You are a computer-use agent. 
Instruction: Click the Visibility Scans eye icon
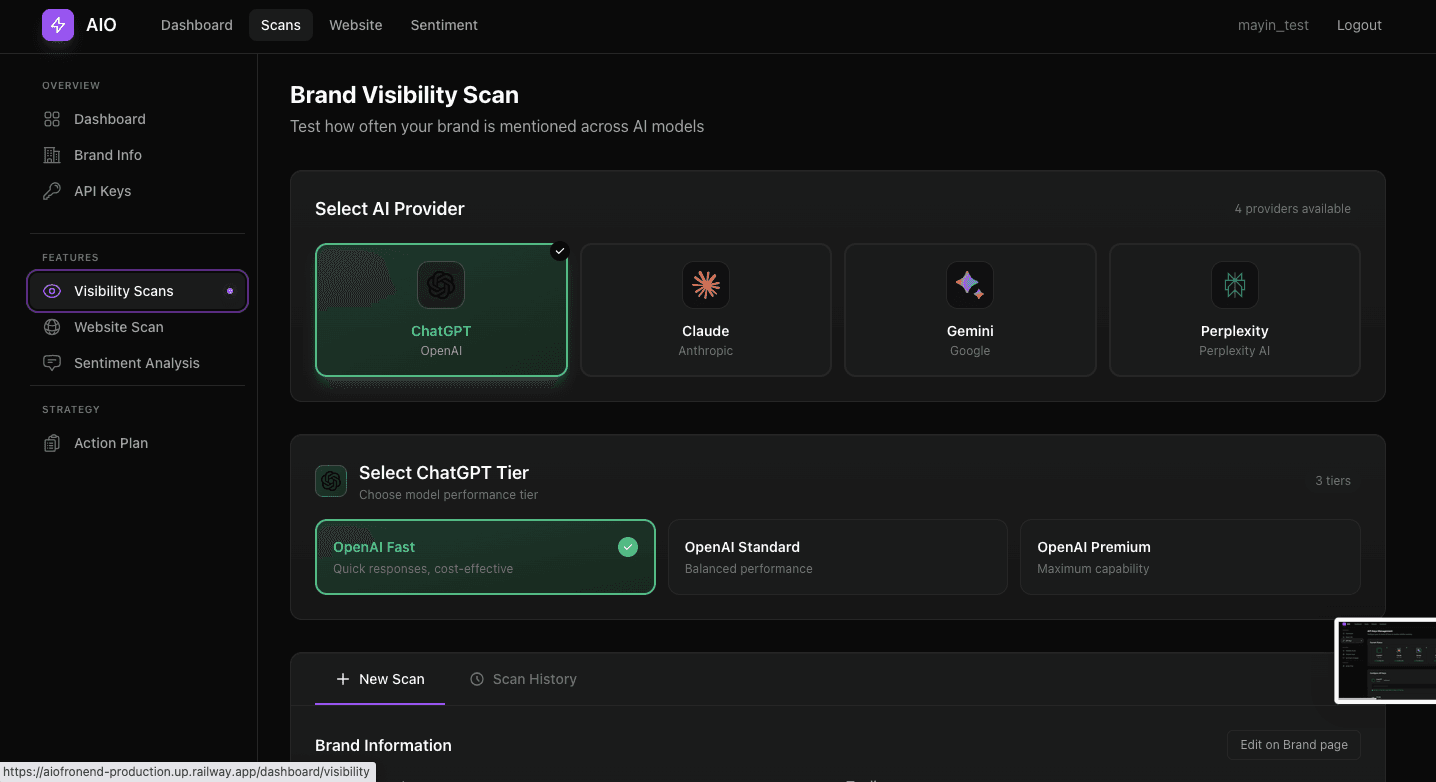click(x=52, y=291)
